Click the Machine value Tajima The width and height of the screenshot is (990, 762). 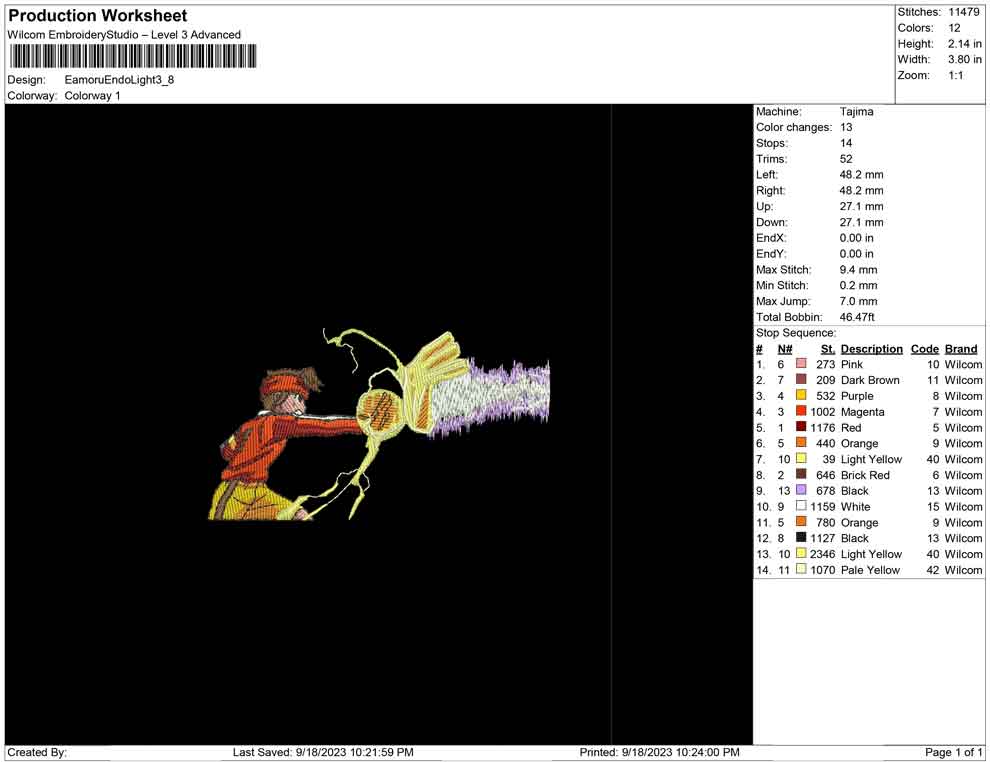tap(856, 112)
